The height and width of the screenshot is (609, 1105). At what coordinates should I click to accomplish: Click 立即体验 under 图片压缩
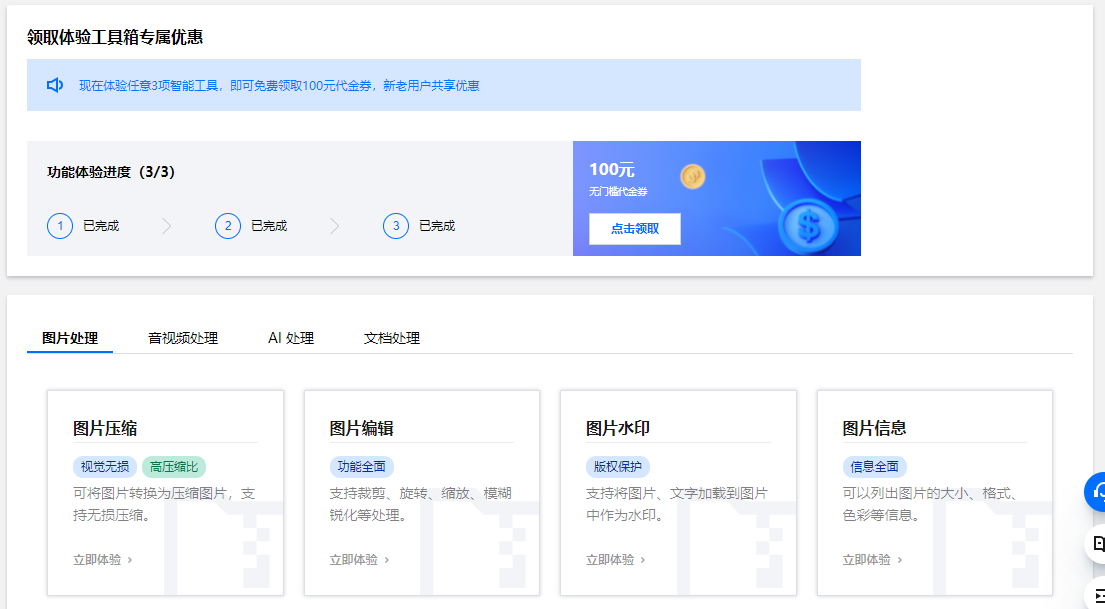coord(102,560)
